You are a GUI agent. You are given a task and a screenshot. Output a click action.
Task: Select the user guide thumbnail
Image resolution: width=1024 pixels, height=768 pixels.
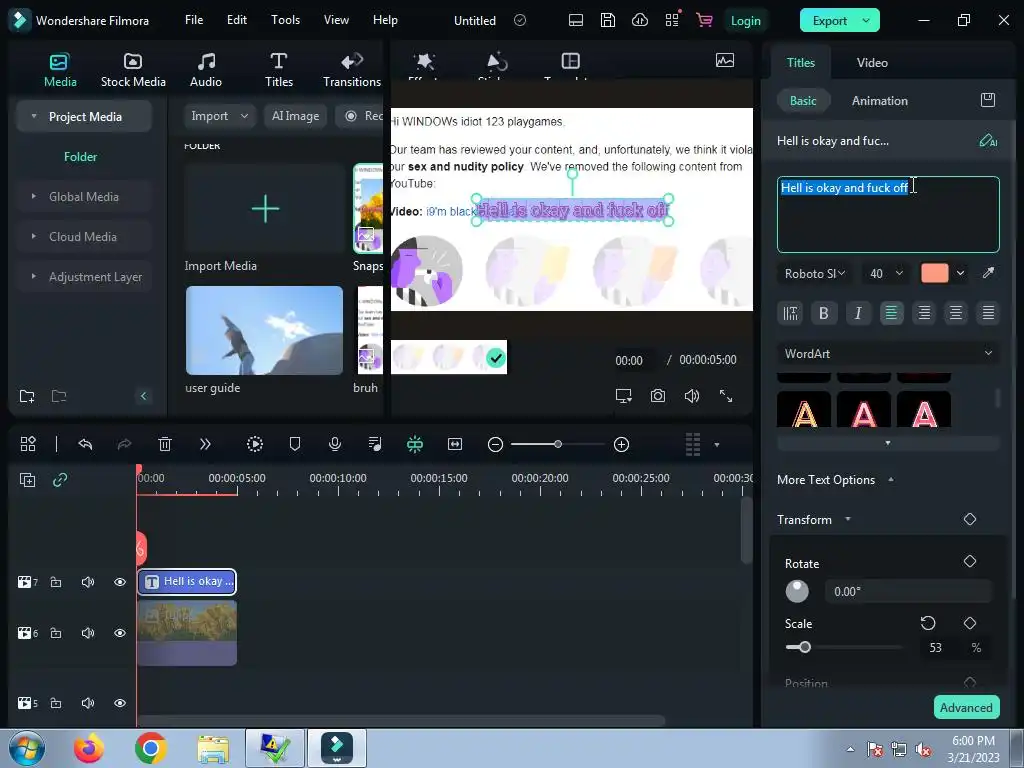[264, 330]
